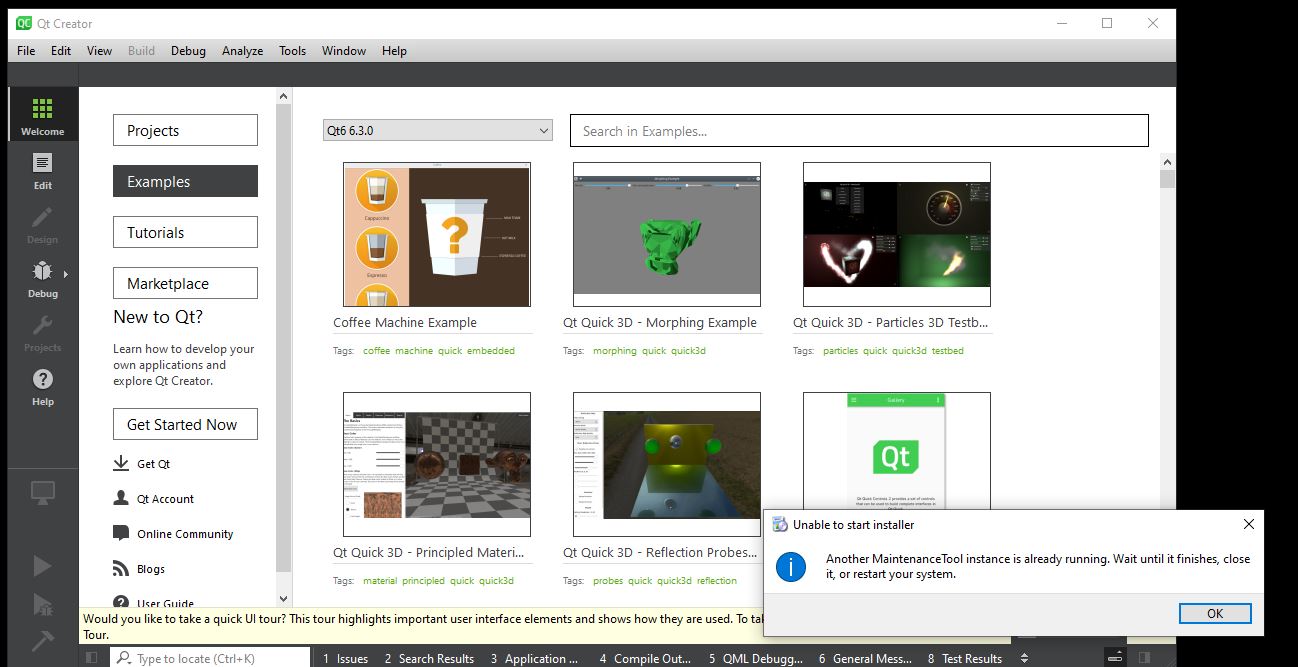
Task: Click the Tutorials button
Action: pyautogui.click(x=185, y=232)
